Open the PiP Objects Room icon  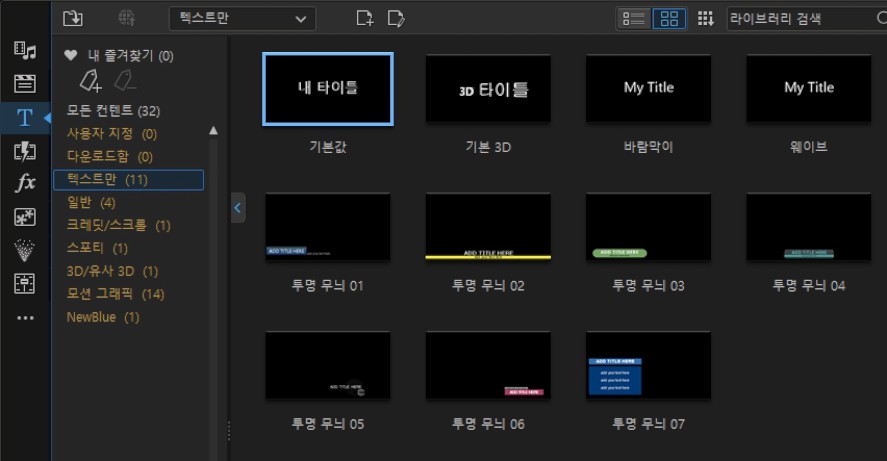[x=25, y=217]
